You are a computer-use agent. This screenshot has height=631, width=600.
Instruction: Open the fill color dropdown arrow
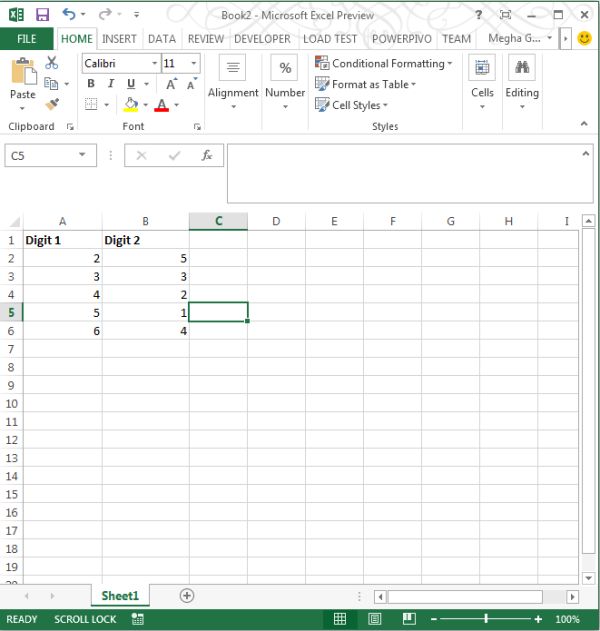pos(146,105)
